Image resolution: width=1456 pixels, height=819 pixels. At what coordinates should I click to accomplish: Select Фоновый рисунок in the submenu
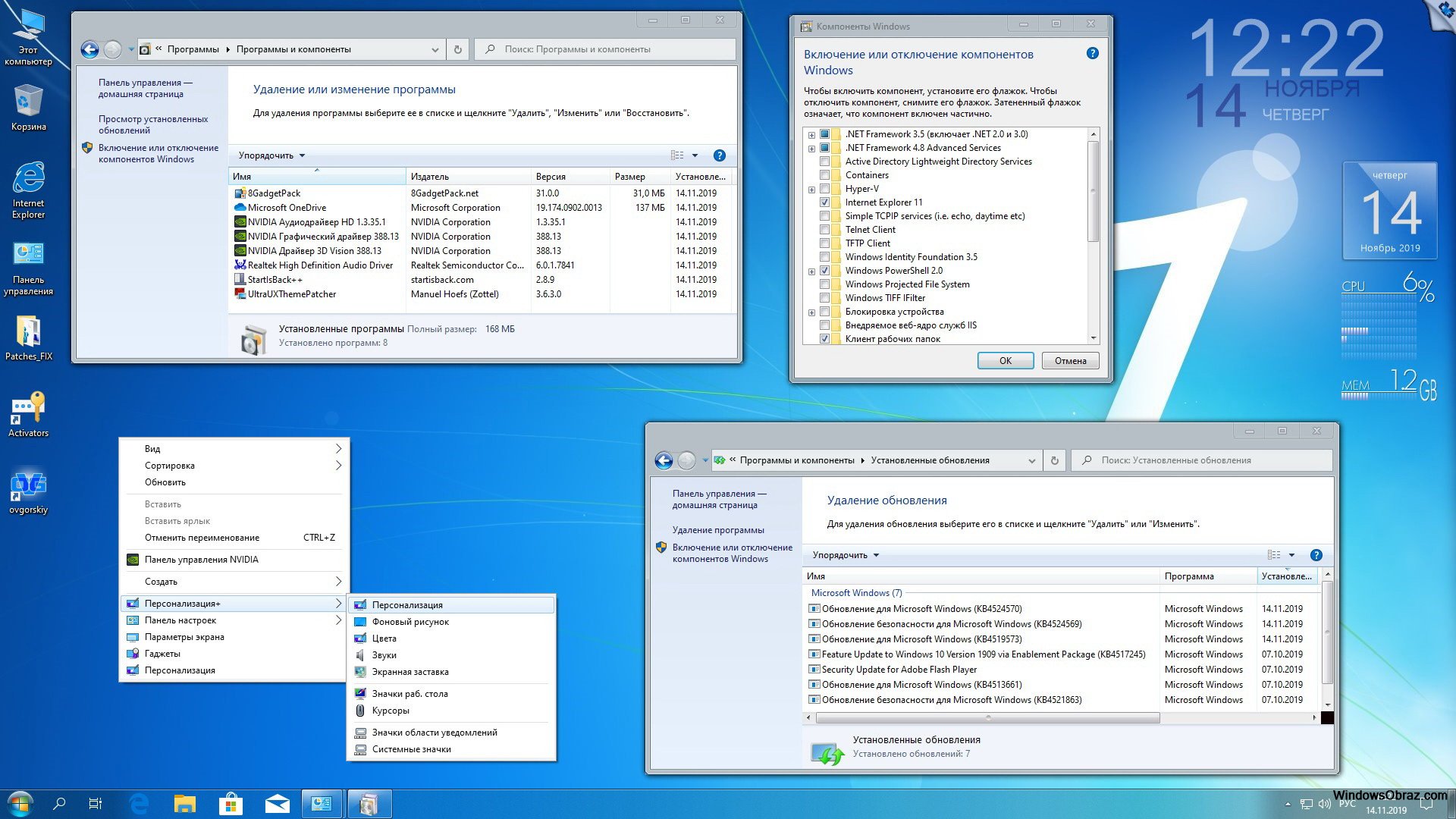coord(410,622)
